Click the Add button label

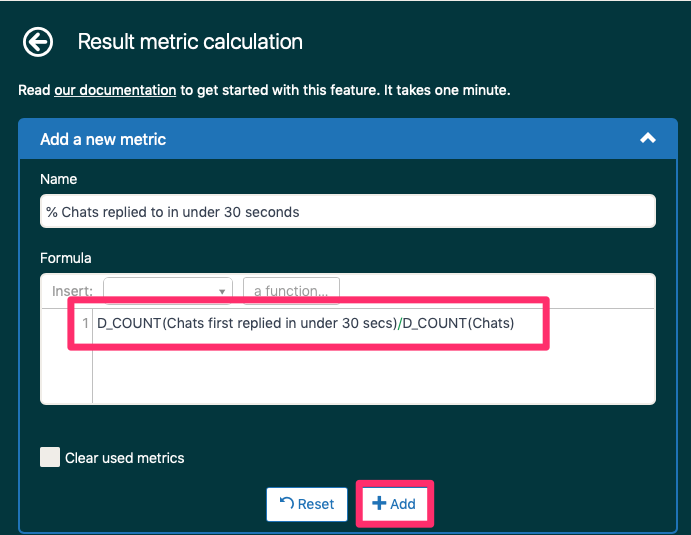point(402,504)
